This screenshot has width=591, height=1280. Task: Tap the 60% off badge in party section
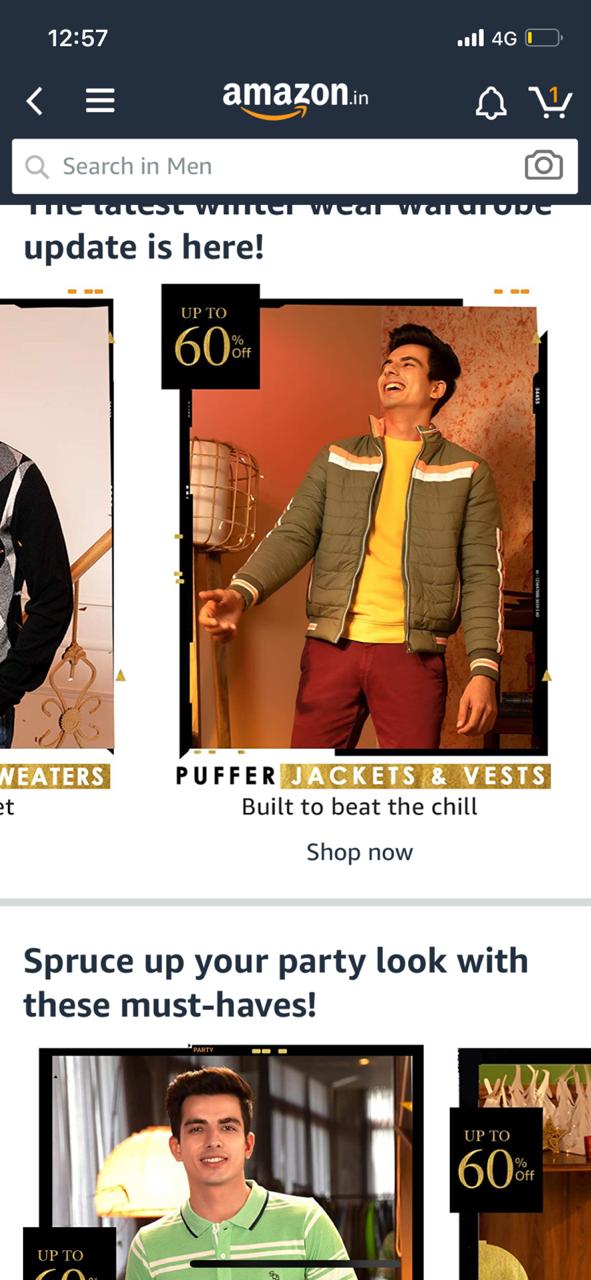496,1160
